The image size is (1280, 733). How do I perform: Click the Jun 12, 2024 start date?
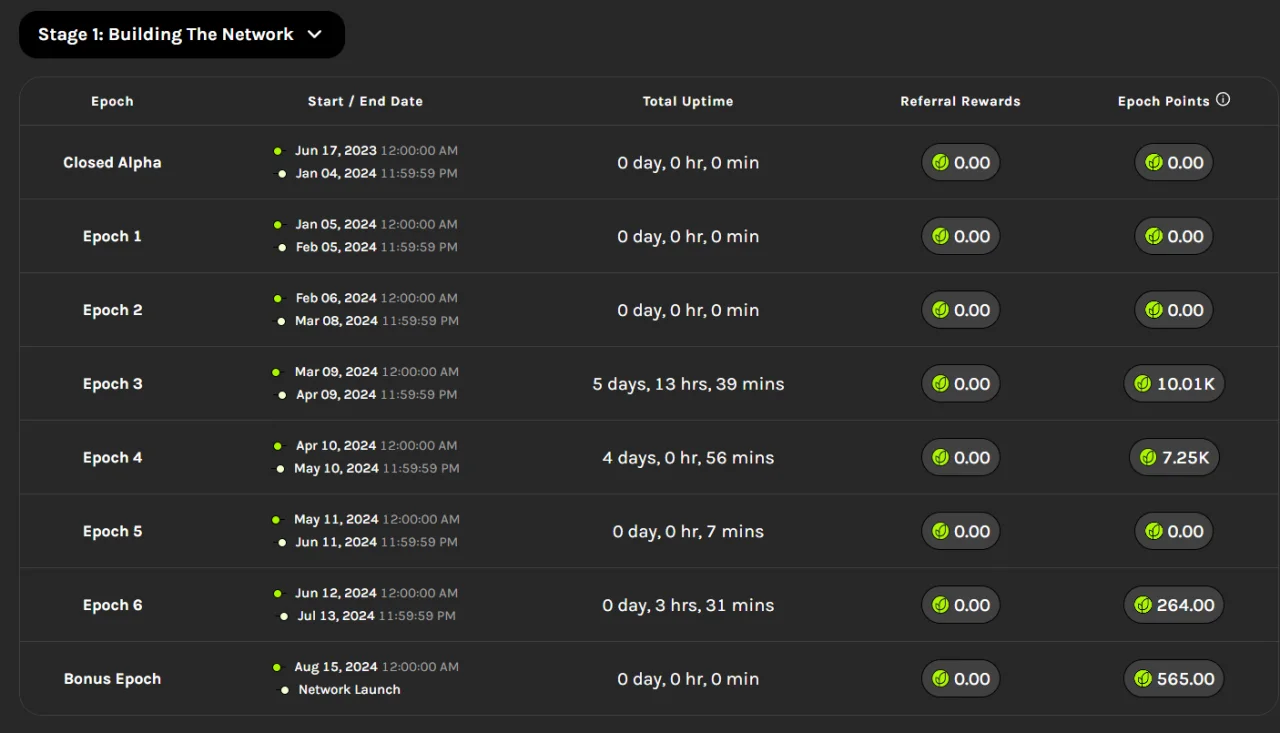tap(336, 593)
